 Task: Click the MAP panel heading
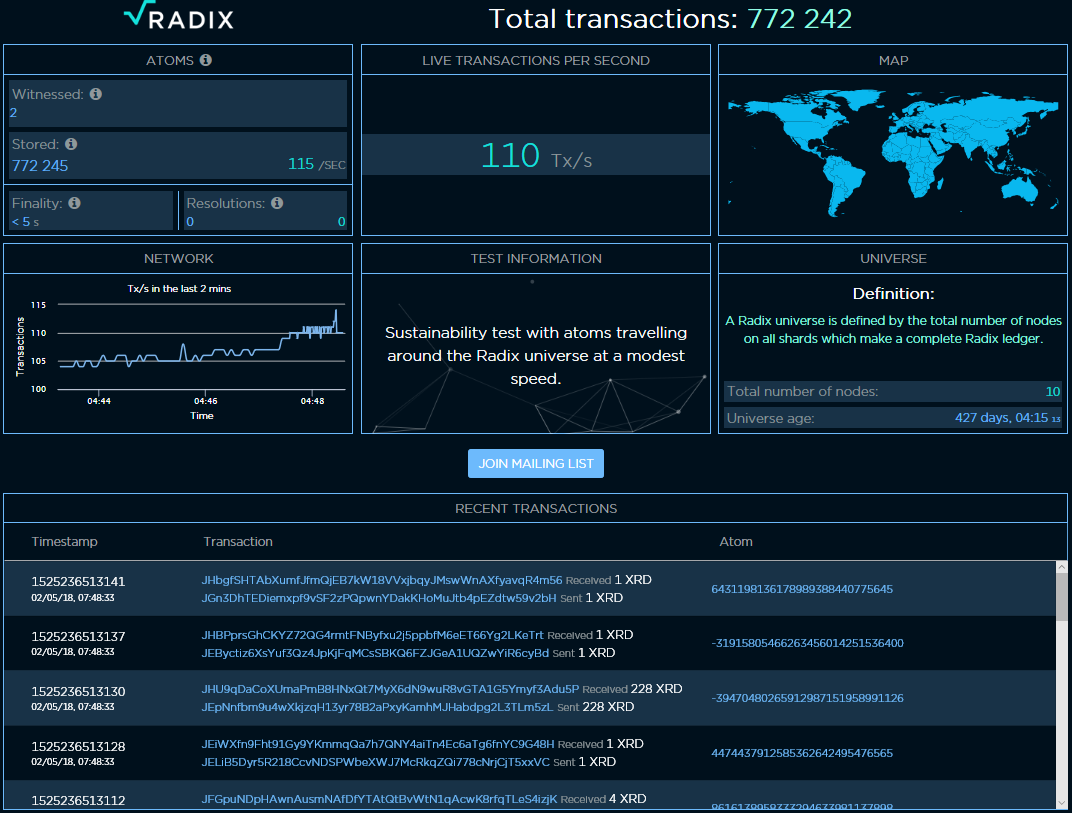[893, 60]
